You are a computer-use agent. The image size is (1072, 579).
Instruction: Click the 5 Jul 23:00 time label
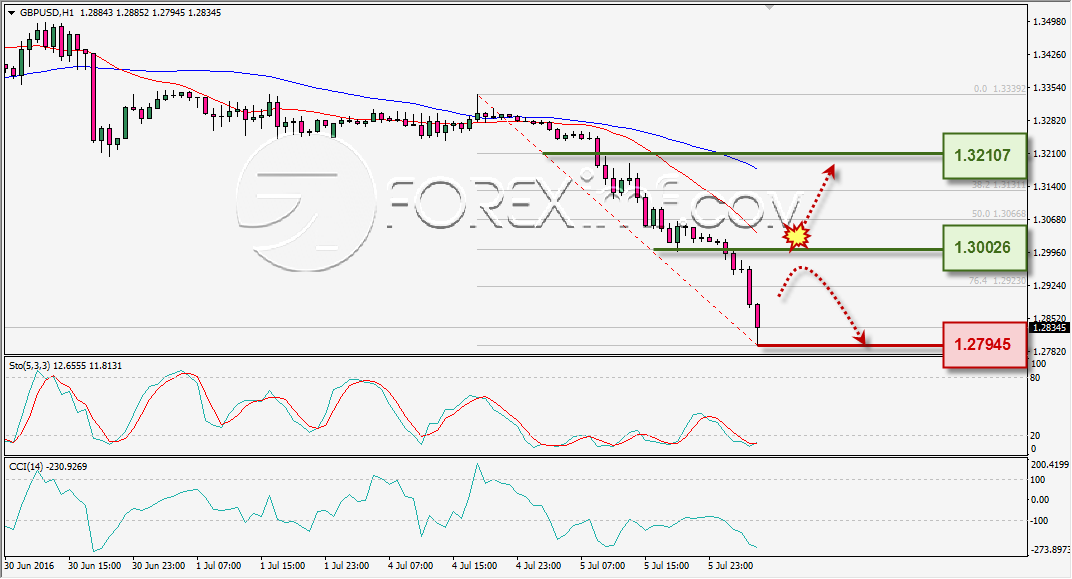click(730, 565)
